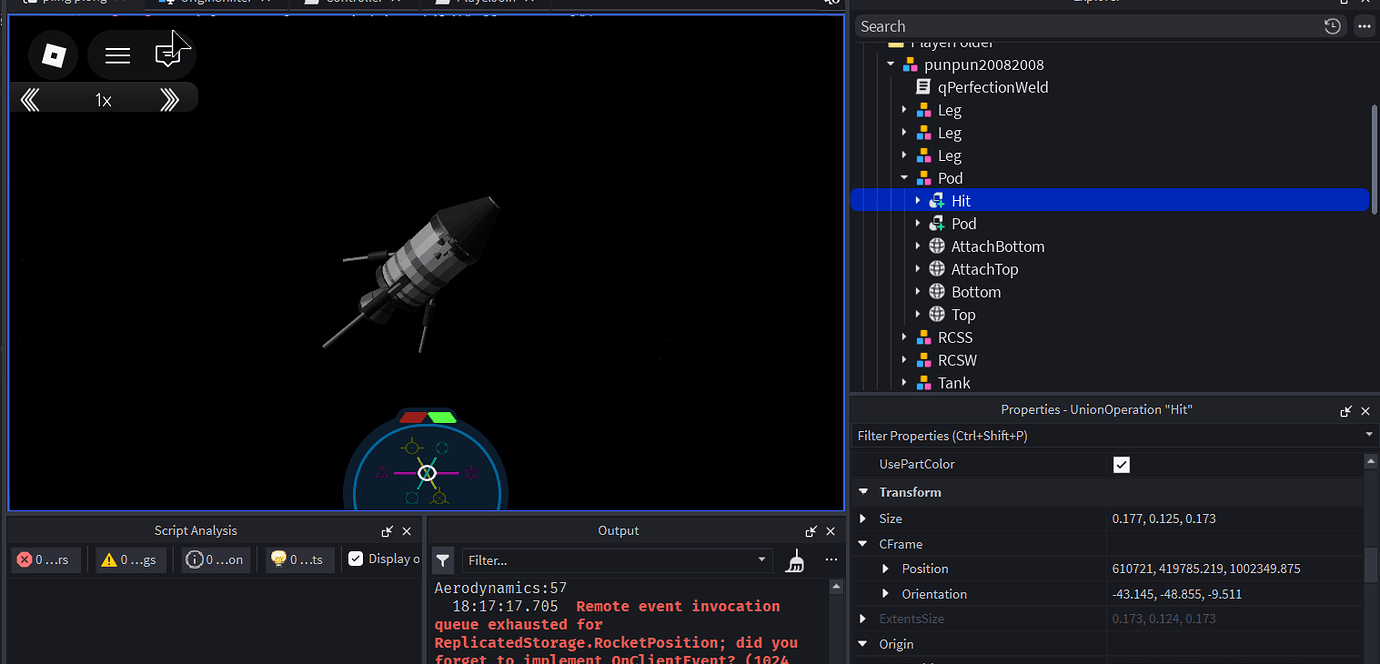
Task: Open the Roblox logo menu in viewport
Action: tap(53, 55)
